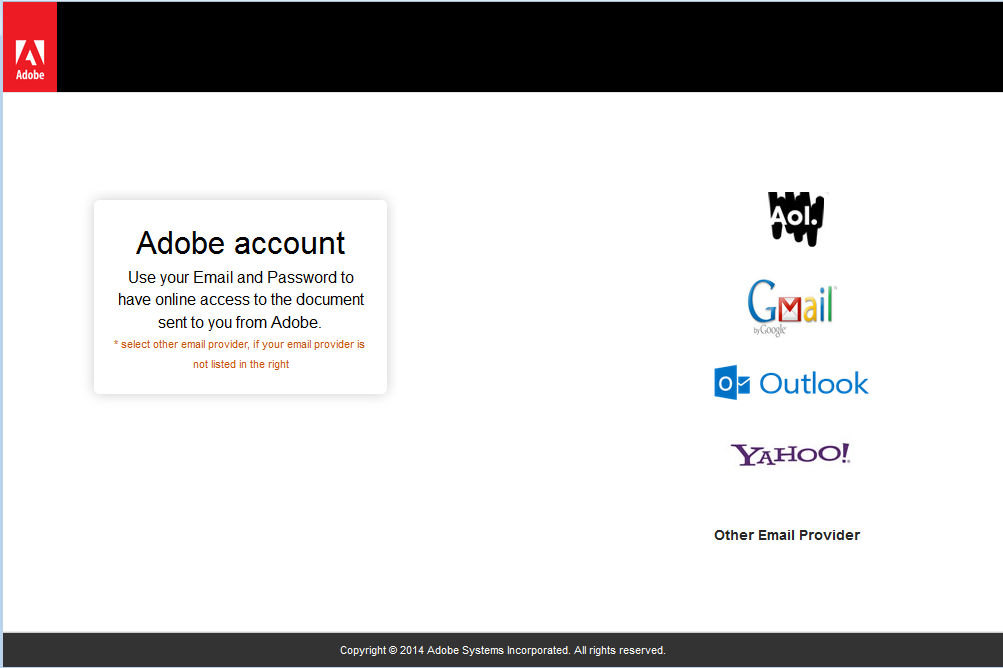Screen dimensions: 1003x668
Task: Click the orange "select other email provider" note
Action: tap(240, 354)
